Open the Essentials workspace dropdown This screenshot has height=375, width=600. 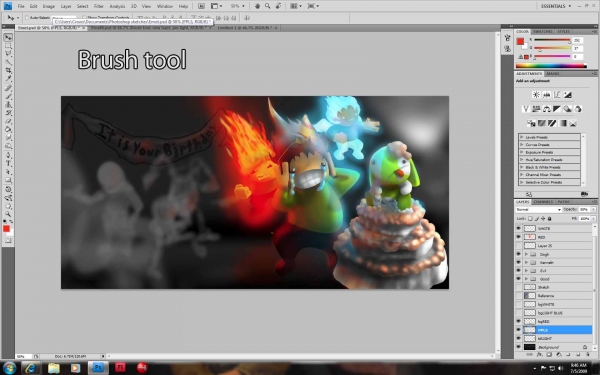pos(556,6)
